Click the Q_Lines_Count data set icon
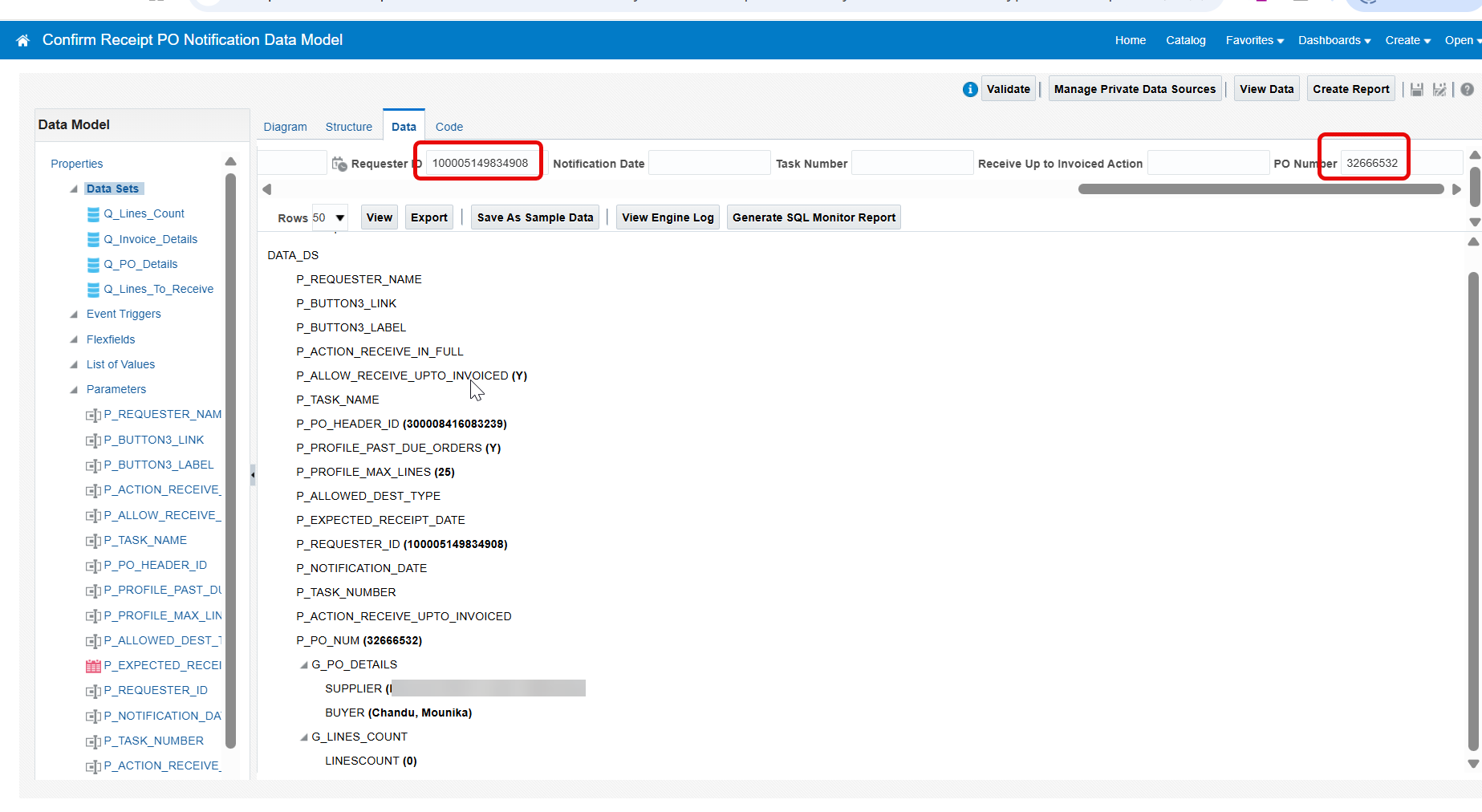 (94, 214)
